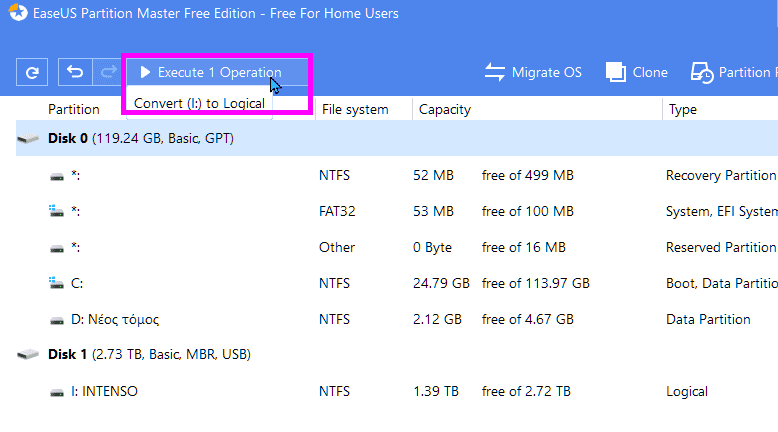
Task: Click the 'Recovery Partition' type cell
Action: [721, 175]
